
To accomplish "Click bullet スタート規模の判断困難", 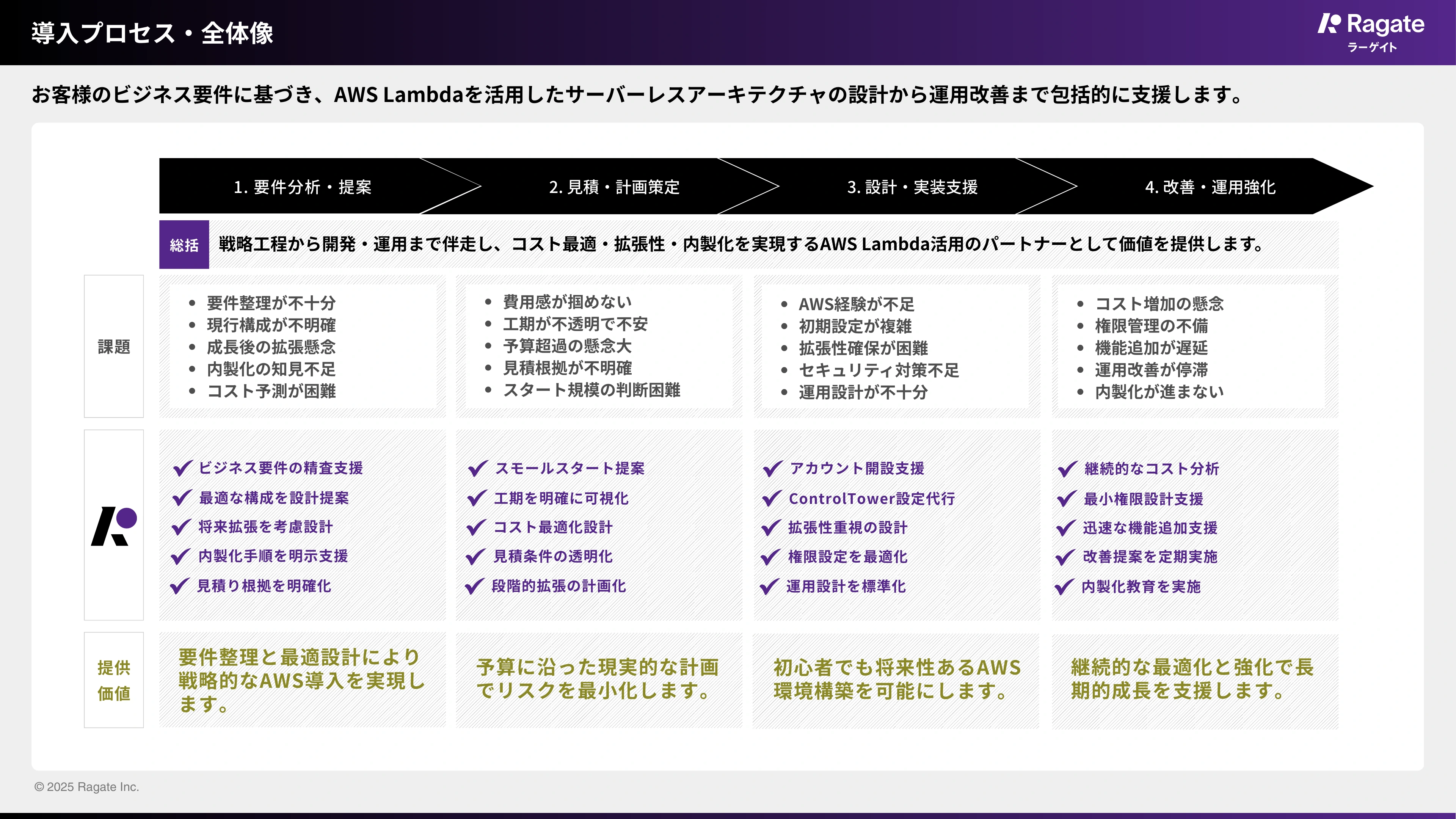I will [592, 390].
